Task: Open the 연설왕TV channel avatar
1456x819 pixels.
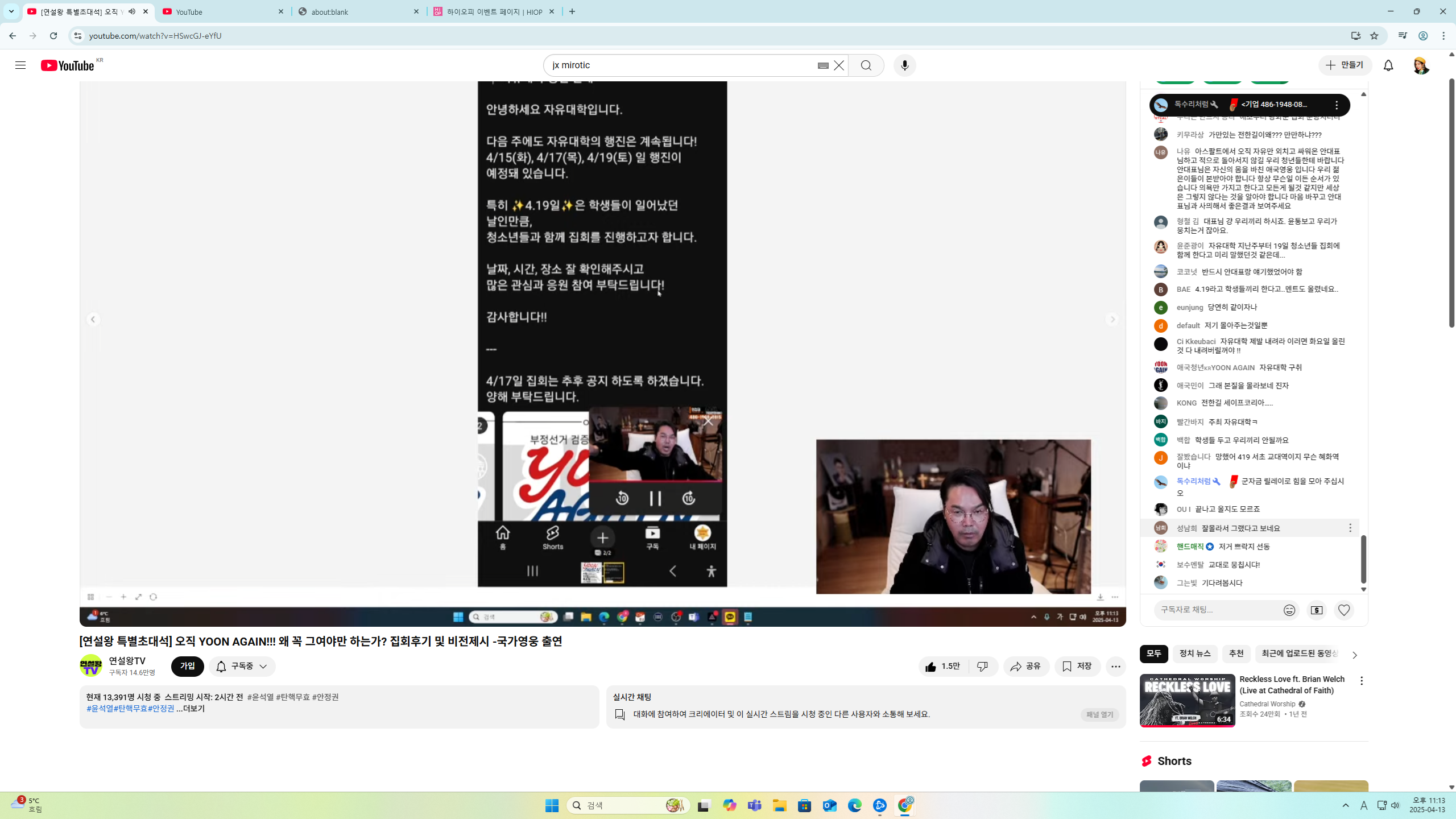Action: [x=91, y=665]
